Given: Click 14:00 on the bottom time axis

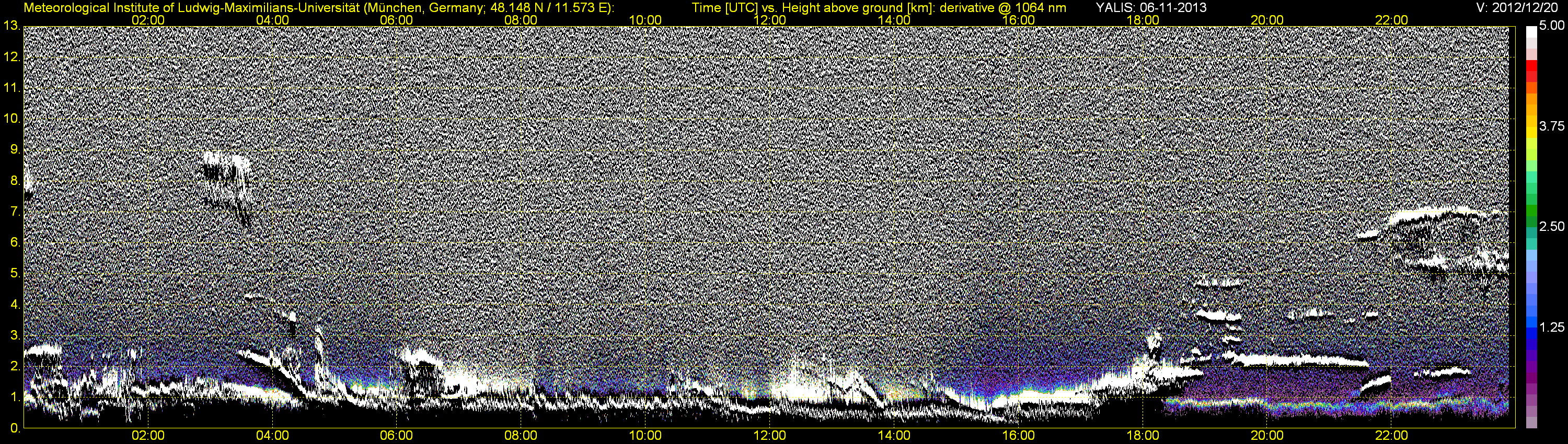Looking at the screenshot, I should pos(894,436).
